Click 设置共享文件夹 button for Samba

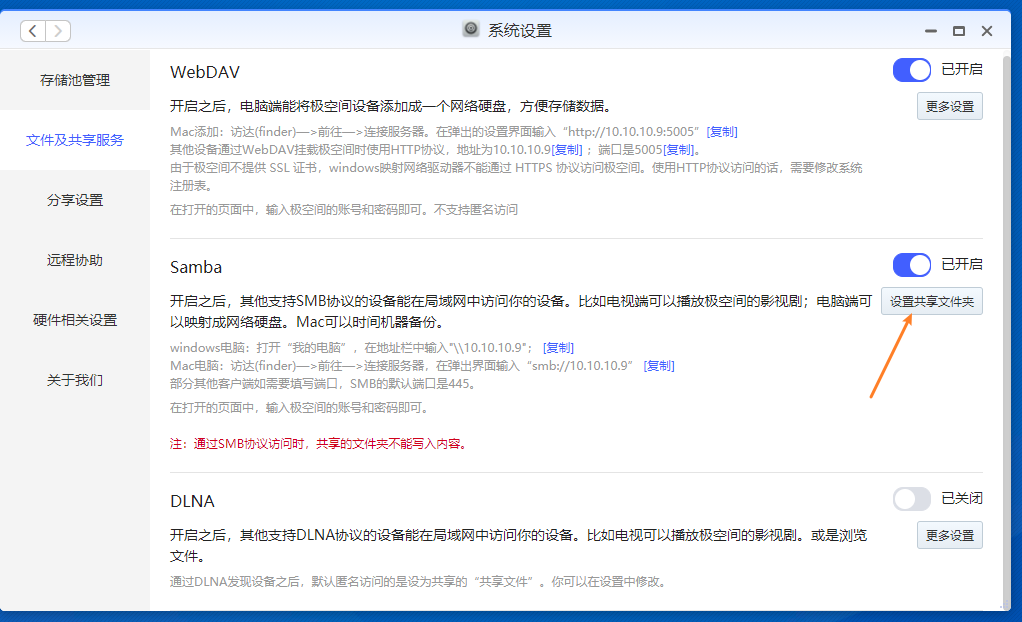(931, 301)
